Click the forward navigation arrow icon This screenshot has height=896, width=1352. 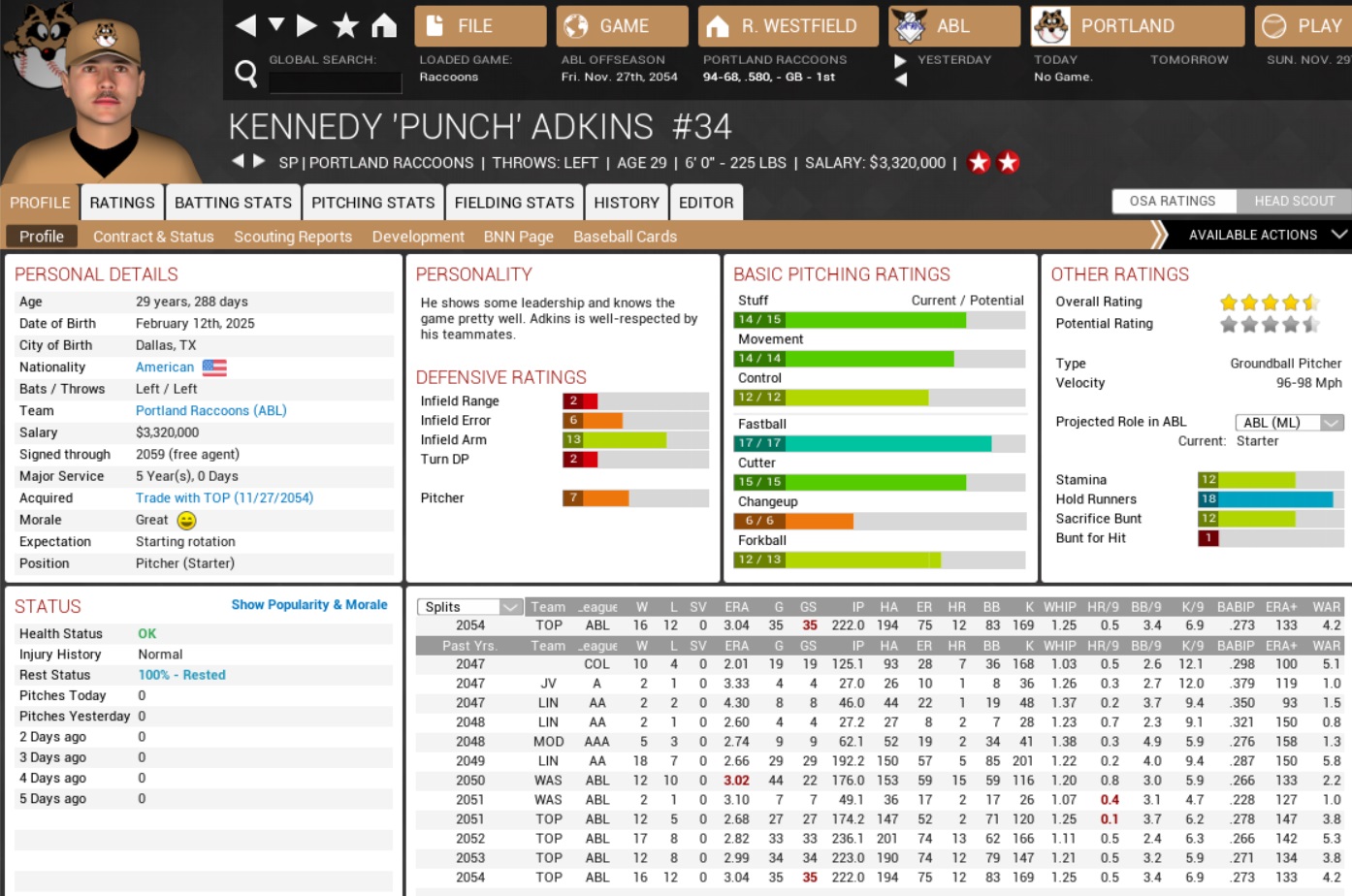(x=307, y=26)
